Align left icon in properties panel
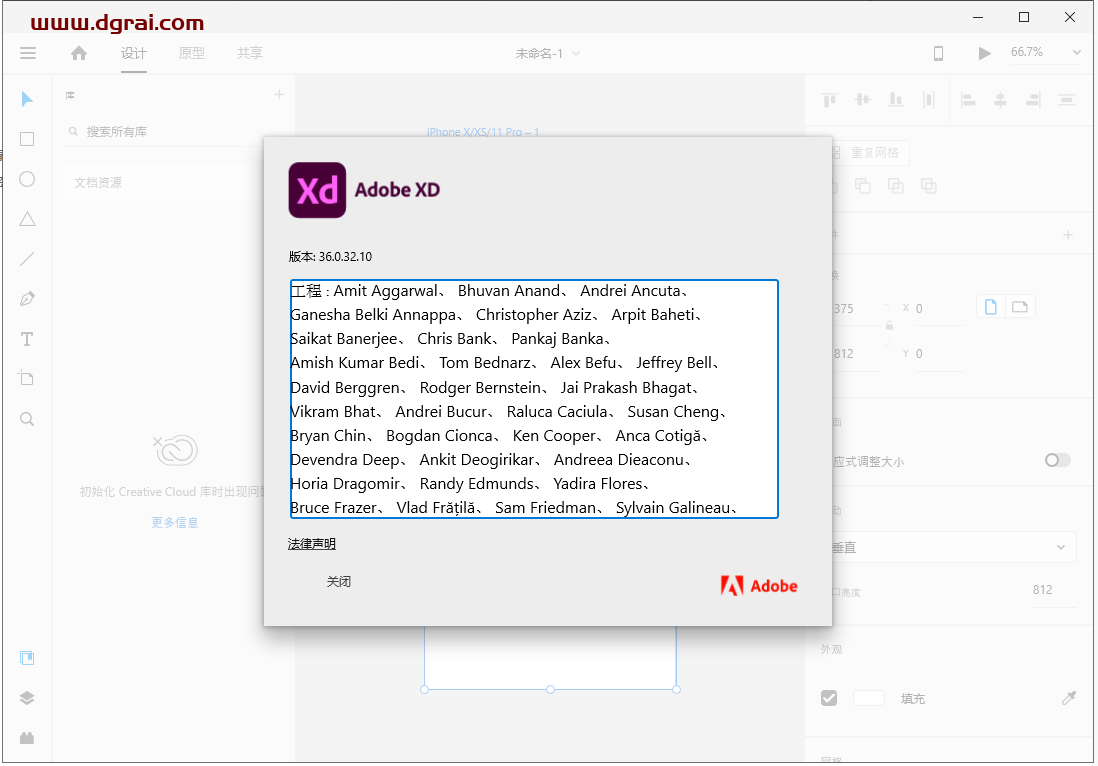 click(968, 100)
